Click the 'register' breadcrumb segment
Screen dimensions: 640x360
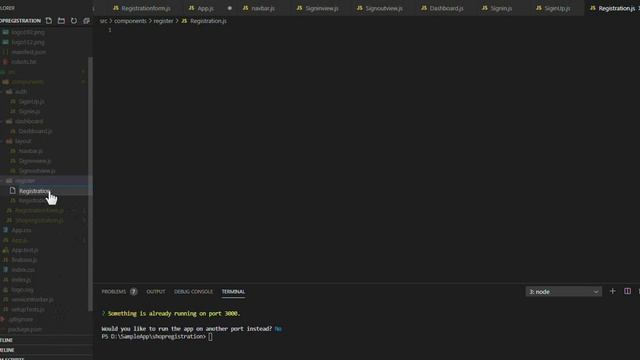tap(163, 21)
